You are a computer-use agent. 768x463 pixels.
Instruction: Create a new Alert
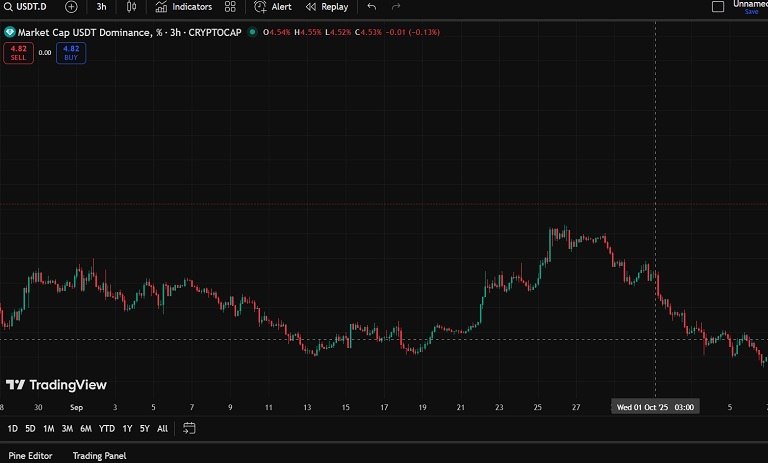pos(273,7)
